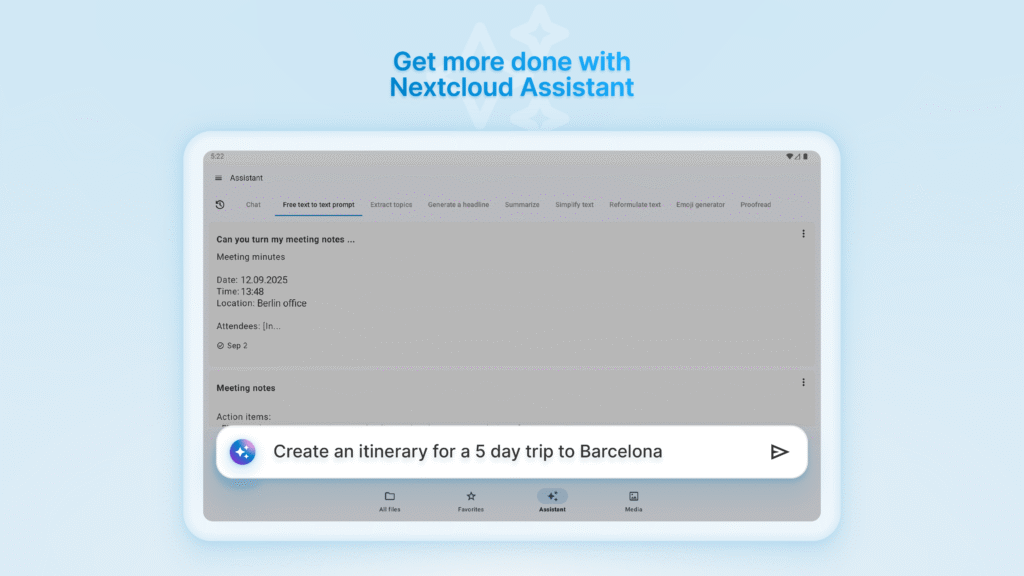Open the hamburger navigation menu

(218, 178)
